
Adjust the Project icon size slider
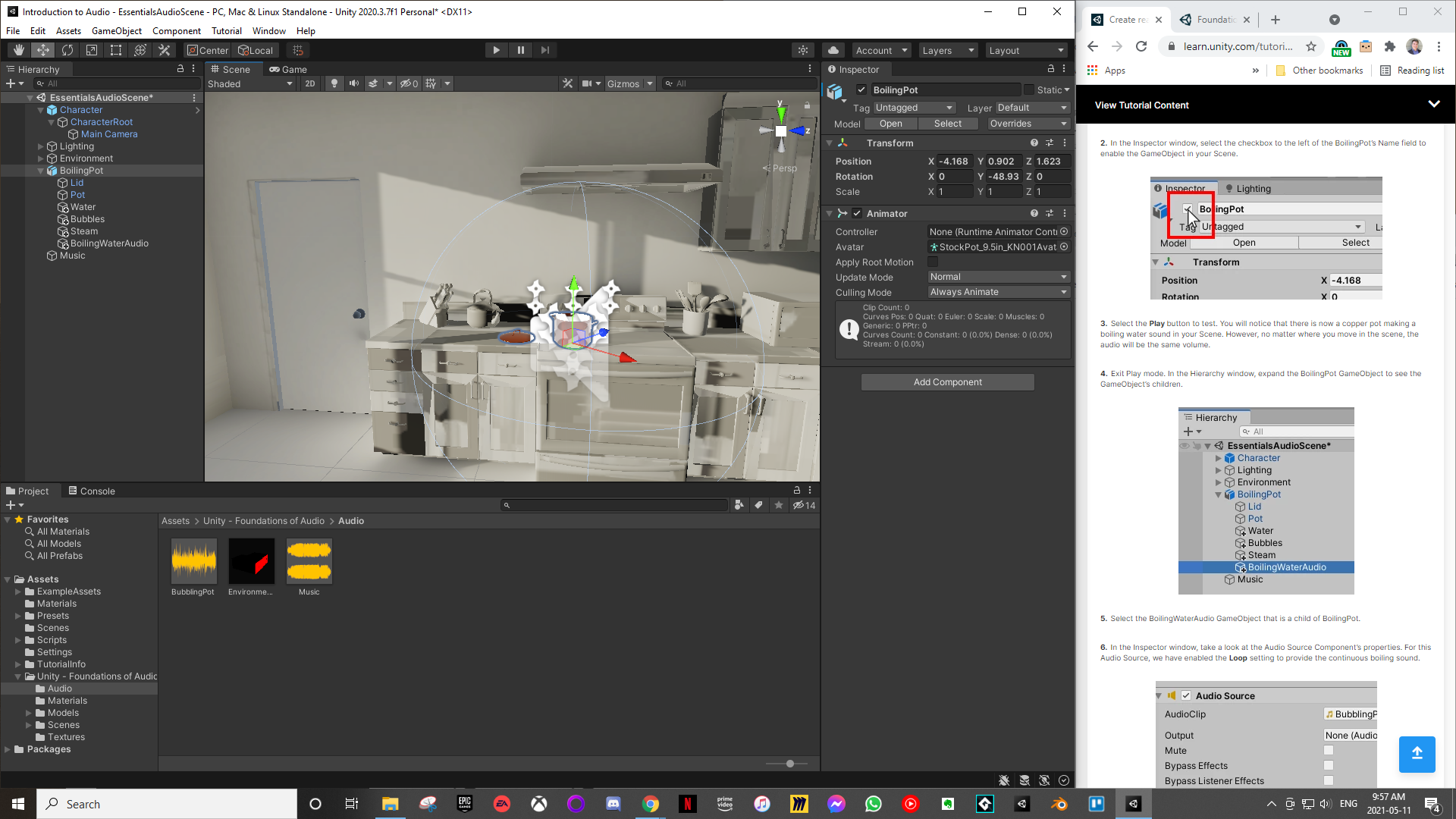tap(789, 764)
